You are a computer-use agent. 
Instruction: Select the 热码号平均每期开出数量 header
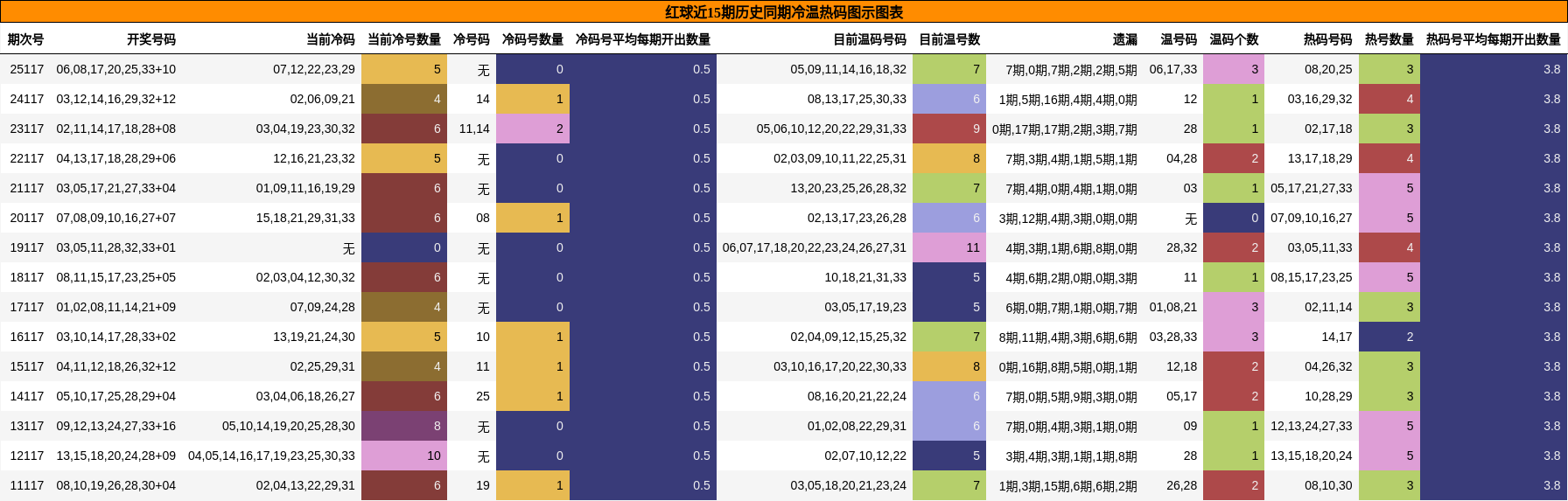(1494, 39)
